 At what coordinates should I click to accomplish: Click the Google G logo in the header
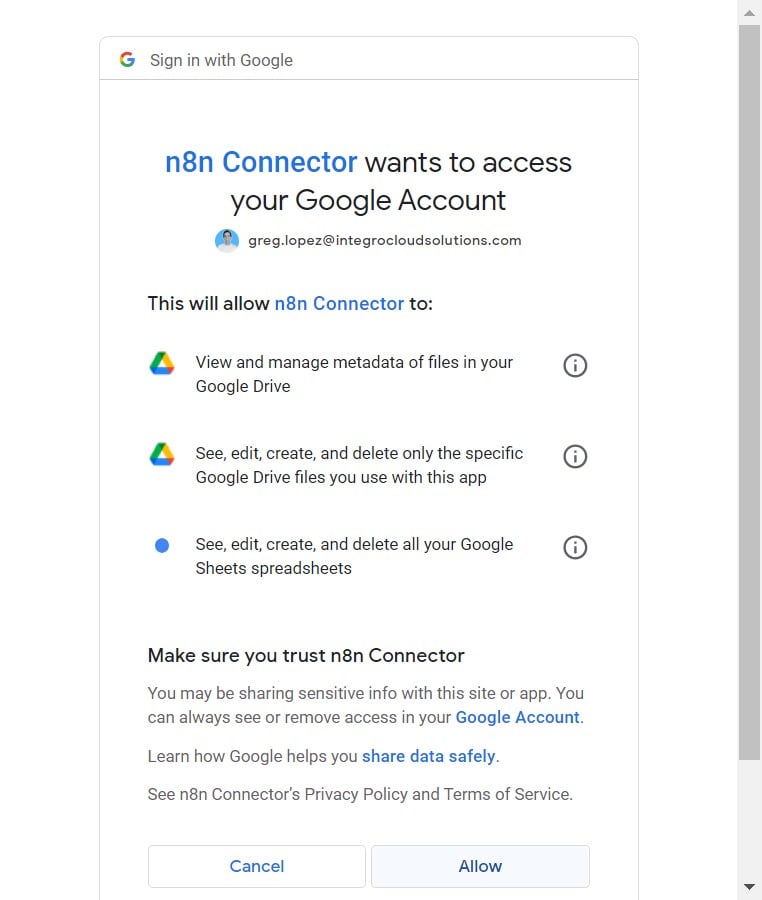pyautogui.click(x=127, y=59)
